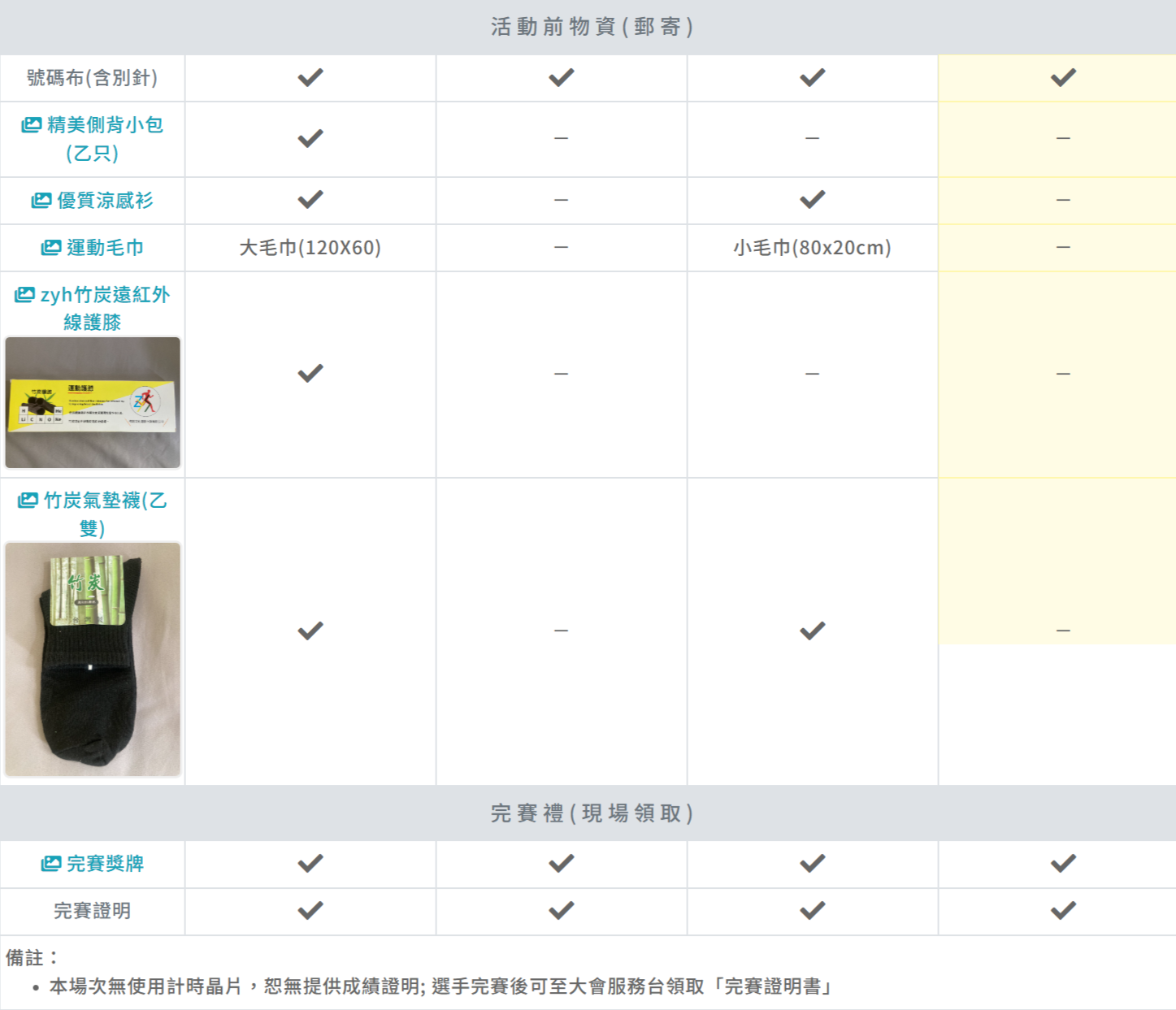The height and width of the screenshot is (1010, 1176).
Task: Select the 小毛巾(80x20cm) cell
Action: (812, 248)
